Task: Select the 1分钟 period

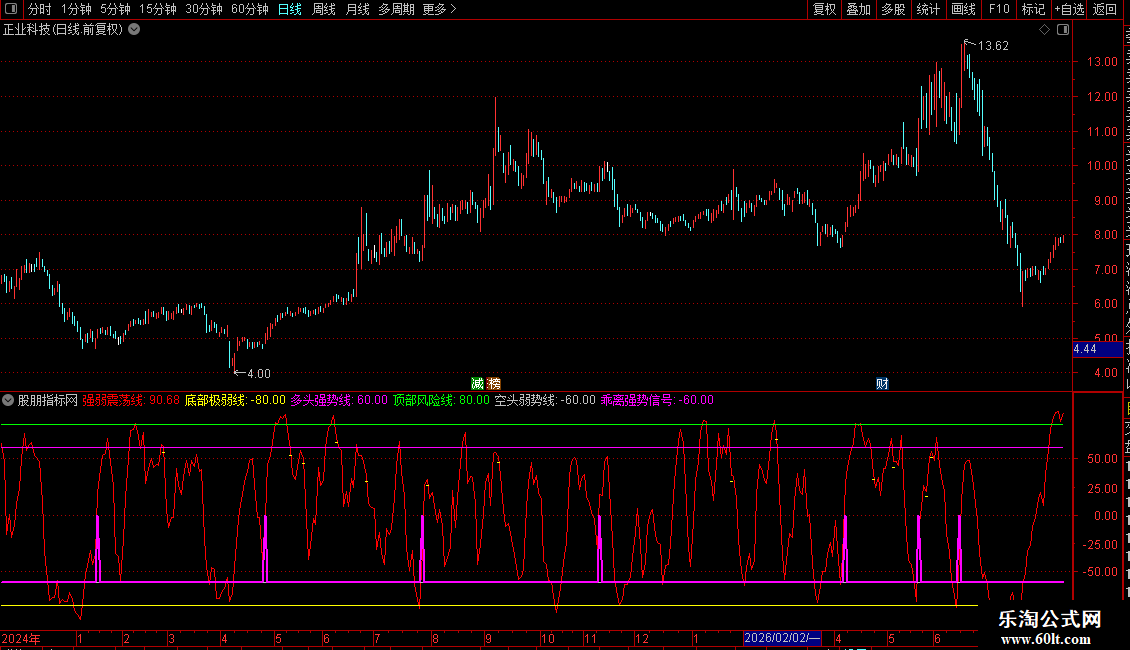Action: pos(76,9)
